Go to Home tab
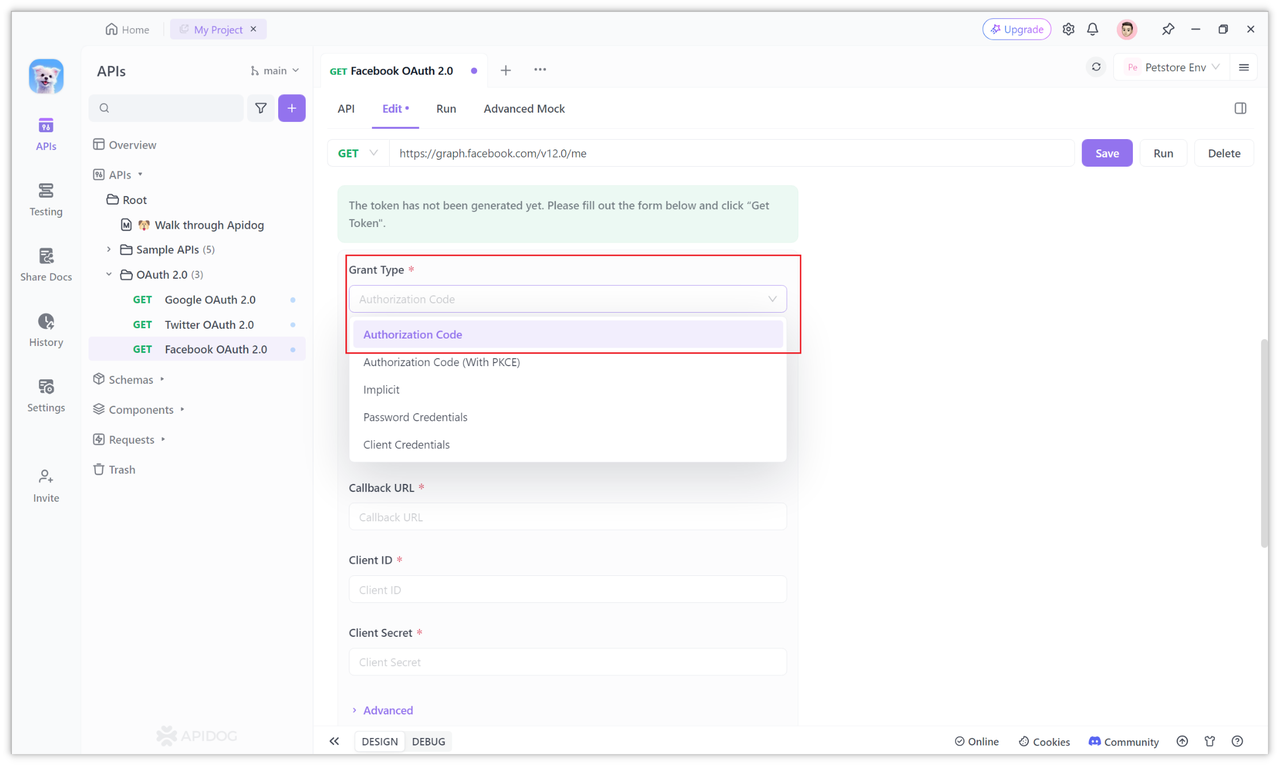 tap(127, 29)
